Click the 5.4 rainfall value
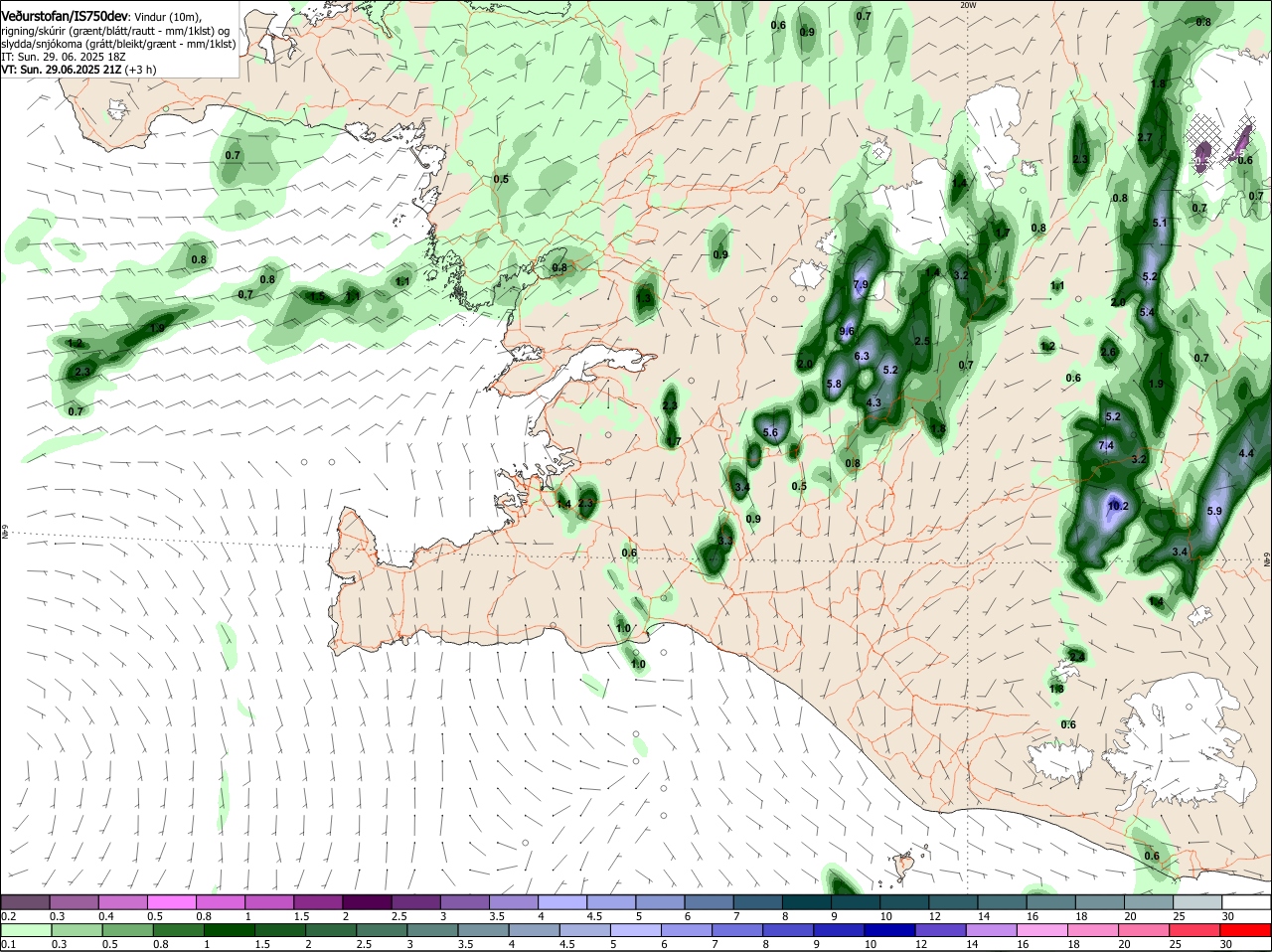The image size is (1272, 952). pos(1147,312)
